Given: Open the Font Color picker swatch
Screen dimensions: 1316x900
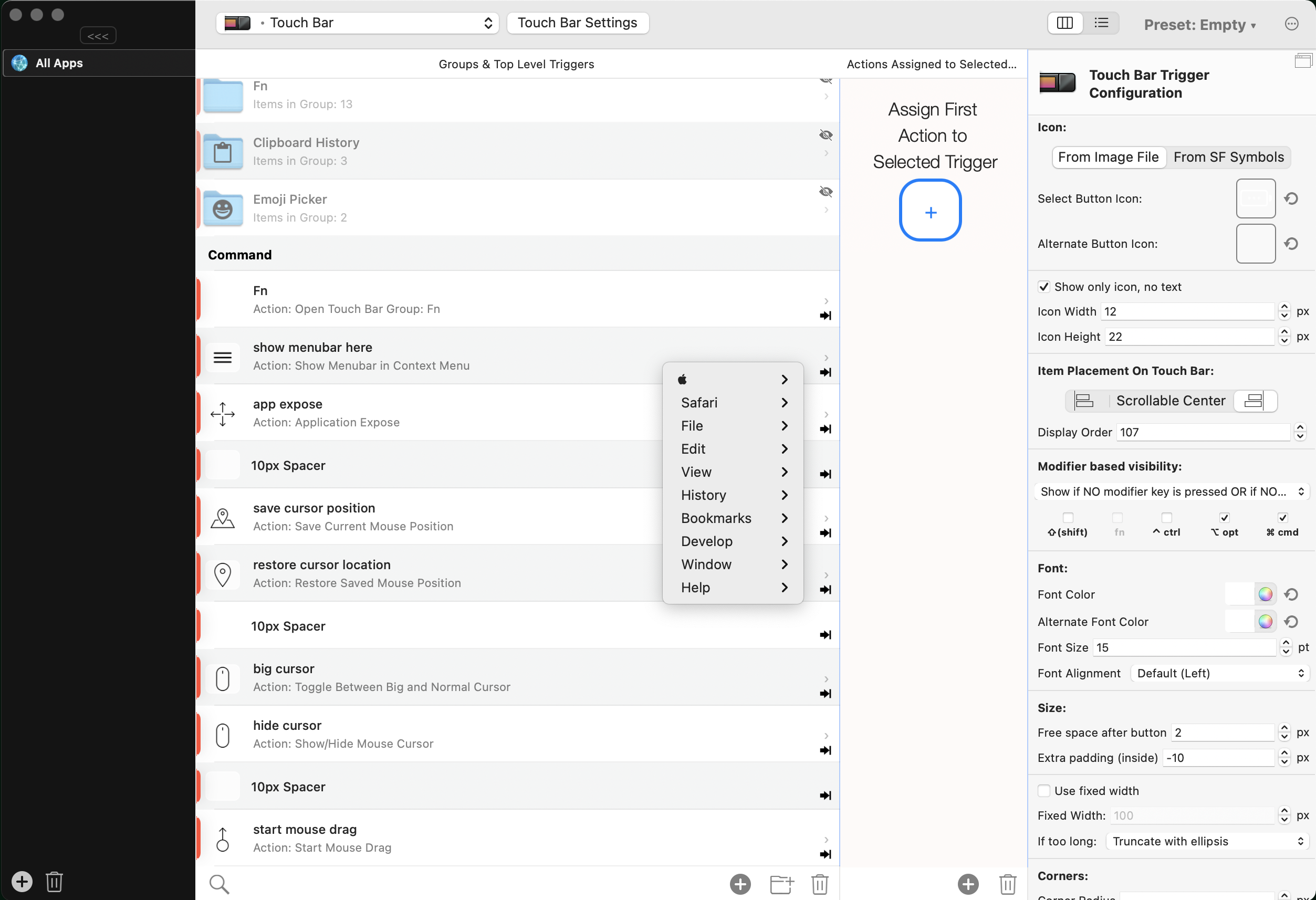Looking at the screenshot, I should (1266, 594).
